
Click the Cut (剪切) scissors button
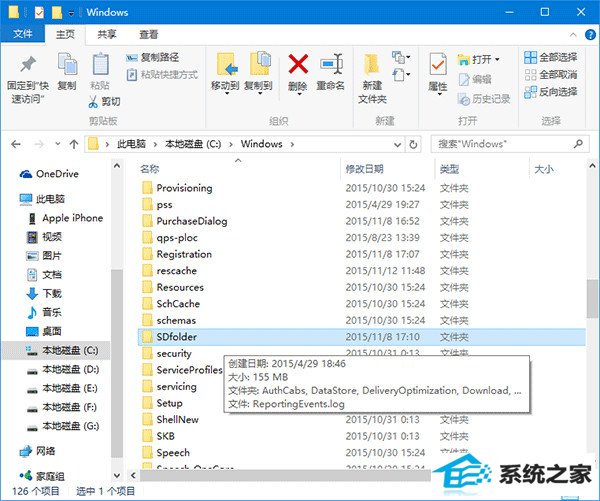pos(104,101)
